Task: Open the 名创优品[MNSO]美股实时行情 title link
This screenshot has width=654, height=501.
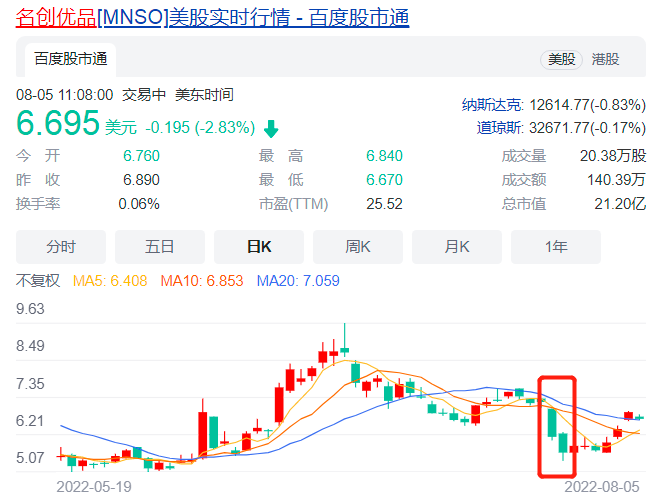Action: pyautogui.click(x=212, y=18)
